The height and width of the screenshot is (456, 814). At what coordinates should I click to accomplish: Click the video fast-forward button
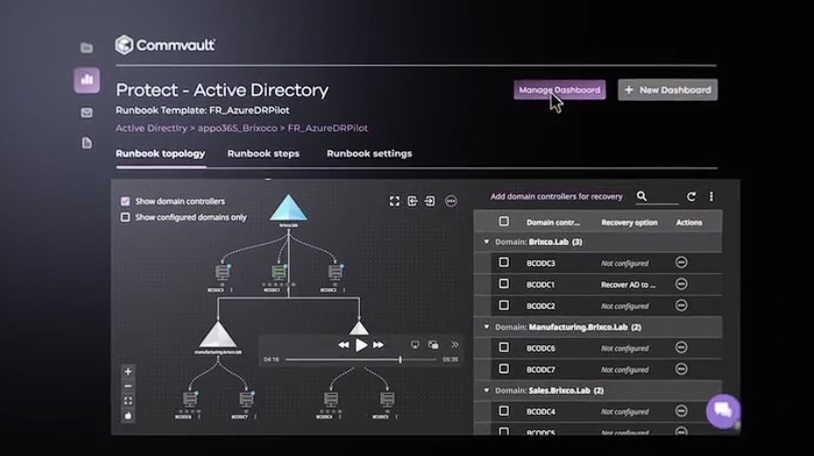coord(378,345)
